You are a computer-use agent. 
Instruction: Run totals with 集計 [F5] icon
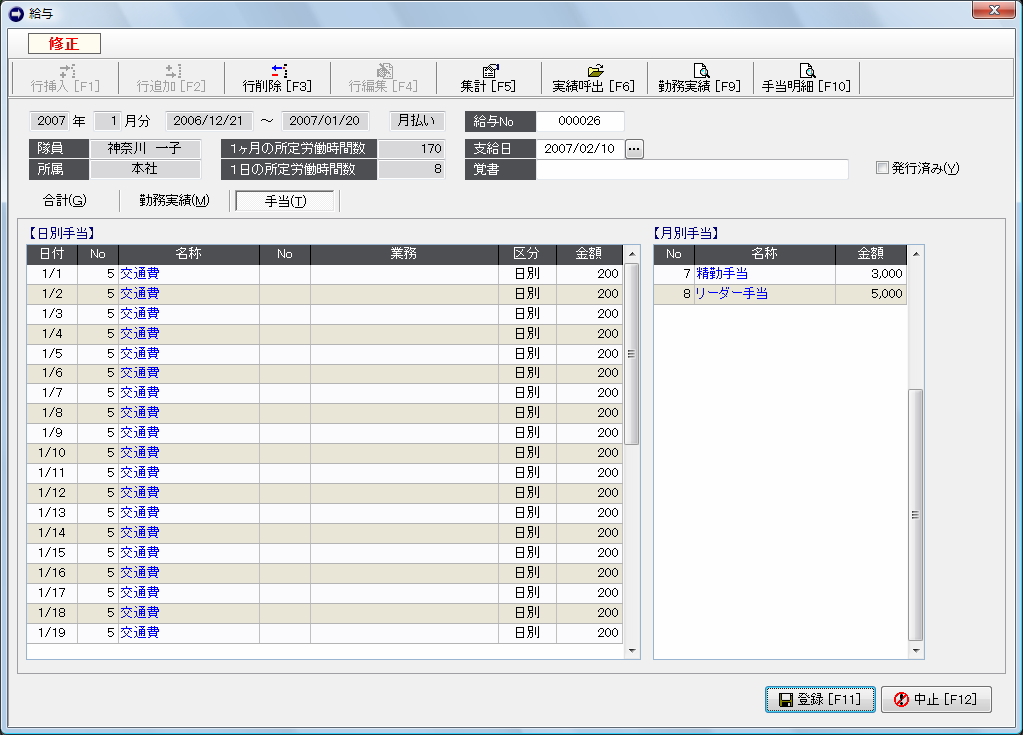(491, 70)
